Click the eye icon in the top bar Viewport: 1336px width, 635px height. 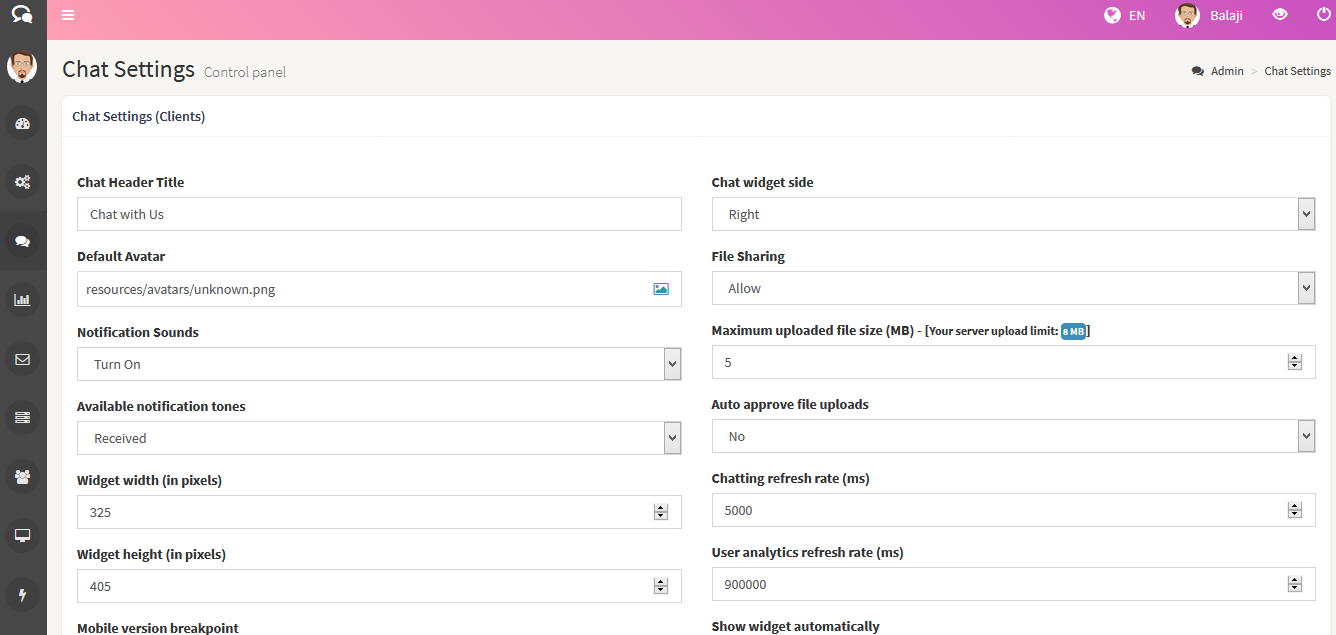(1280, 15)
